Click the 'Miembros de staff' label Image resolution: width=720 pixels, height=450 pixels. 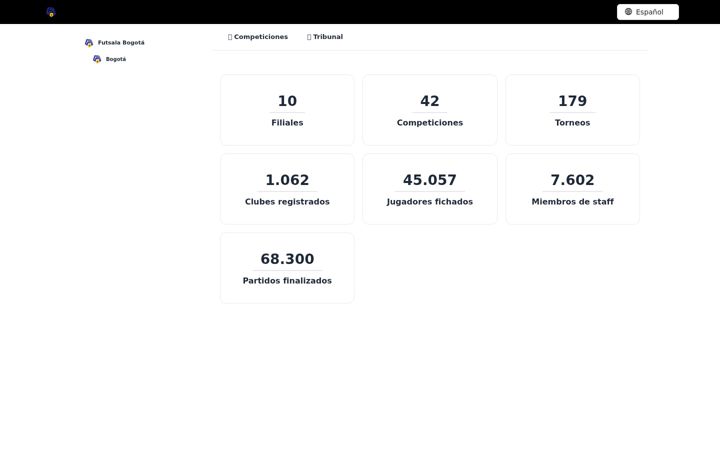(573, 202)
